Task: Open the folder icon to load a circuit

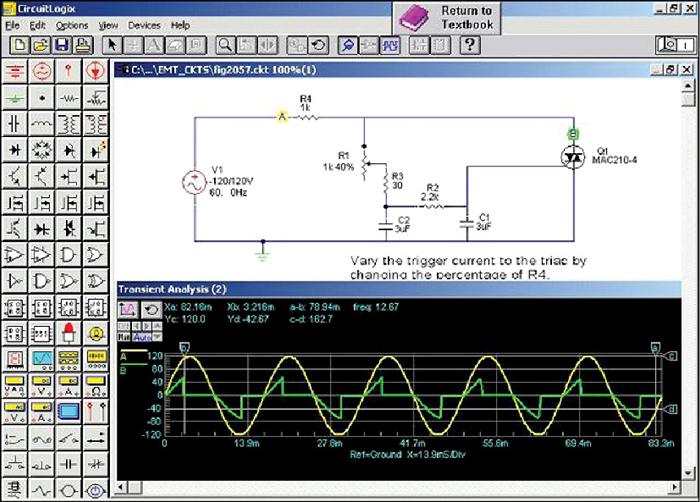Action: (41, 45)
